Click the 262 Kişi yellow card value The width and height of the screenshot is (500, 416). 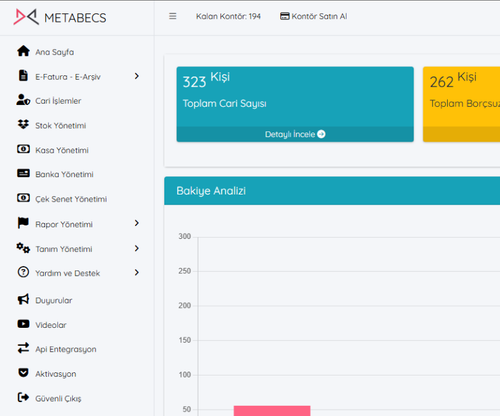pos(453,80)
